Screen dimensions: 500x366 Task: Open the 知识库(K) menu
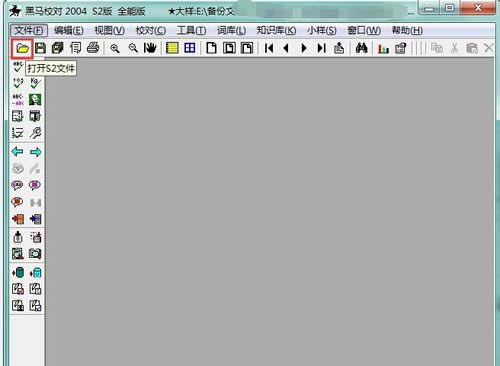pyautogui.click(x=276, y=31)
